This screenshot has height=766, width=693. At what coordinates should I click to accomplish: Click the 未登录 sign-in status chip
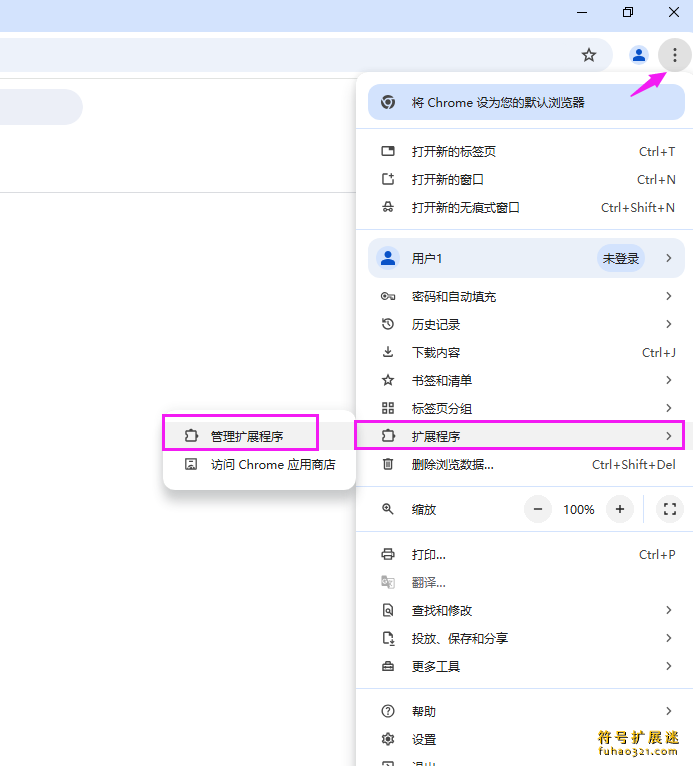[621, 258]
